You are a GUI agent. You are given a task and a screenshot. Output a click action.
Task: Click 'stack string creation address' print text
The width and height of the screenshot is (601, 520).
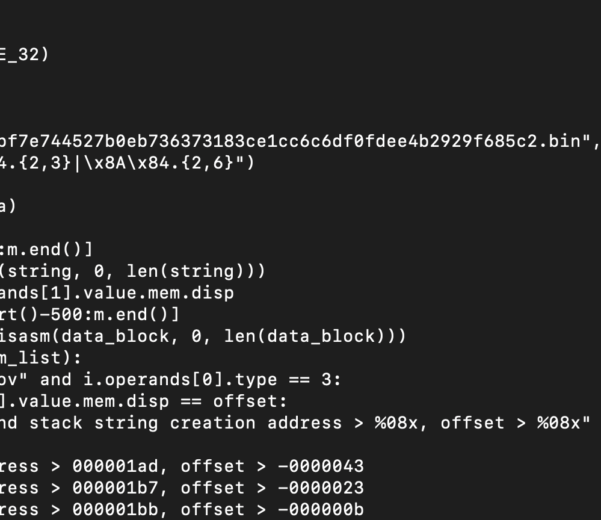186,423
